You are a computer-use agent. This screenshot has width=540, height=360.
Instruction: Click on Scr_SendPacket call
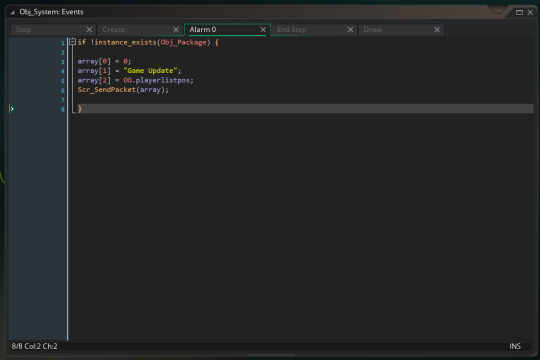click(106, 90)
